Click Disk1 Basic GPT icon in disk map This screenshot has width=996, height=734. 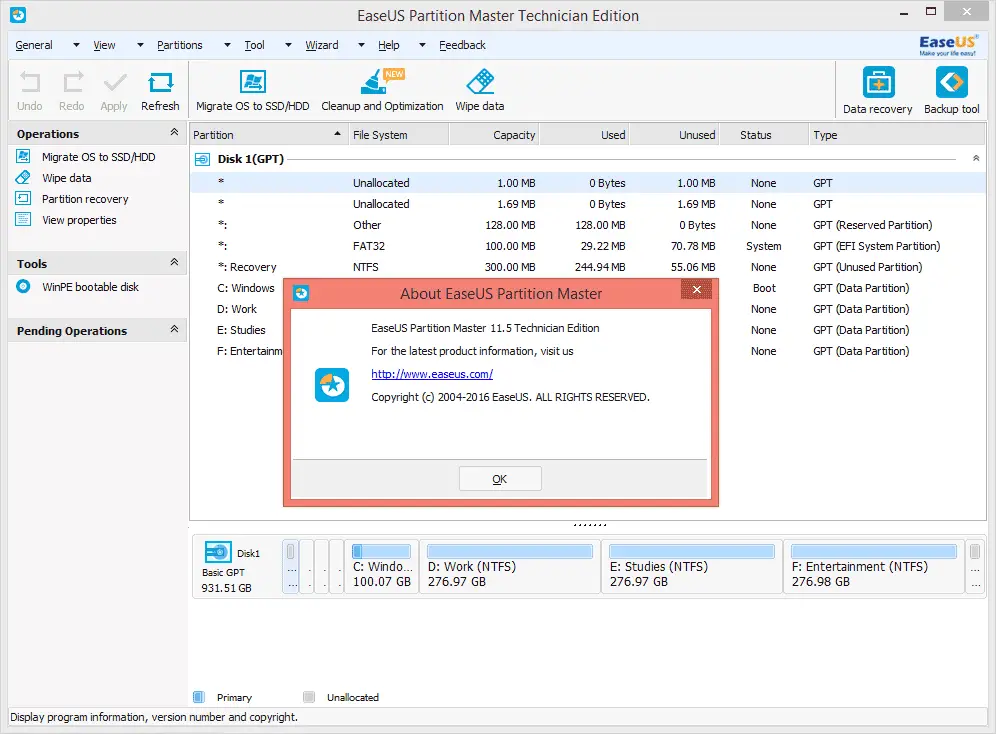click(x=218, y=552)
